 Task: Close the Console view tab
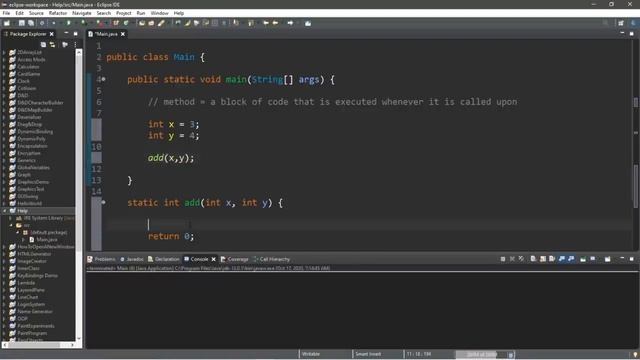coord(213,259)
